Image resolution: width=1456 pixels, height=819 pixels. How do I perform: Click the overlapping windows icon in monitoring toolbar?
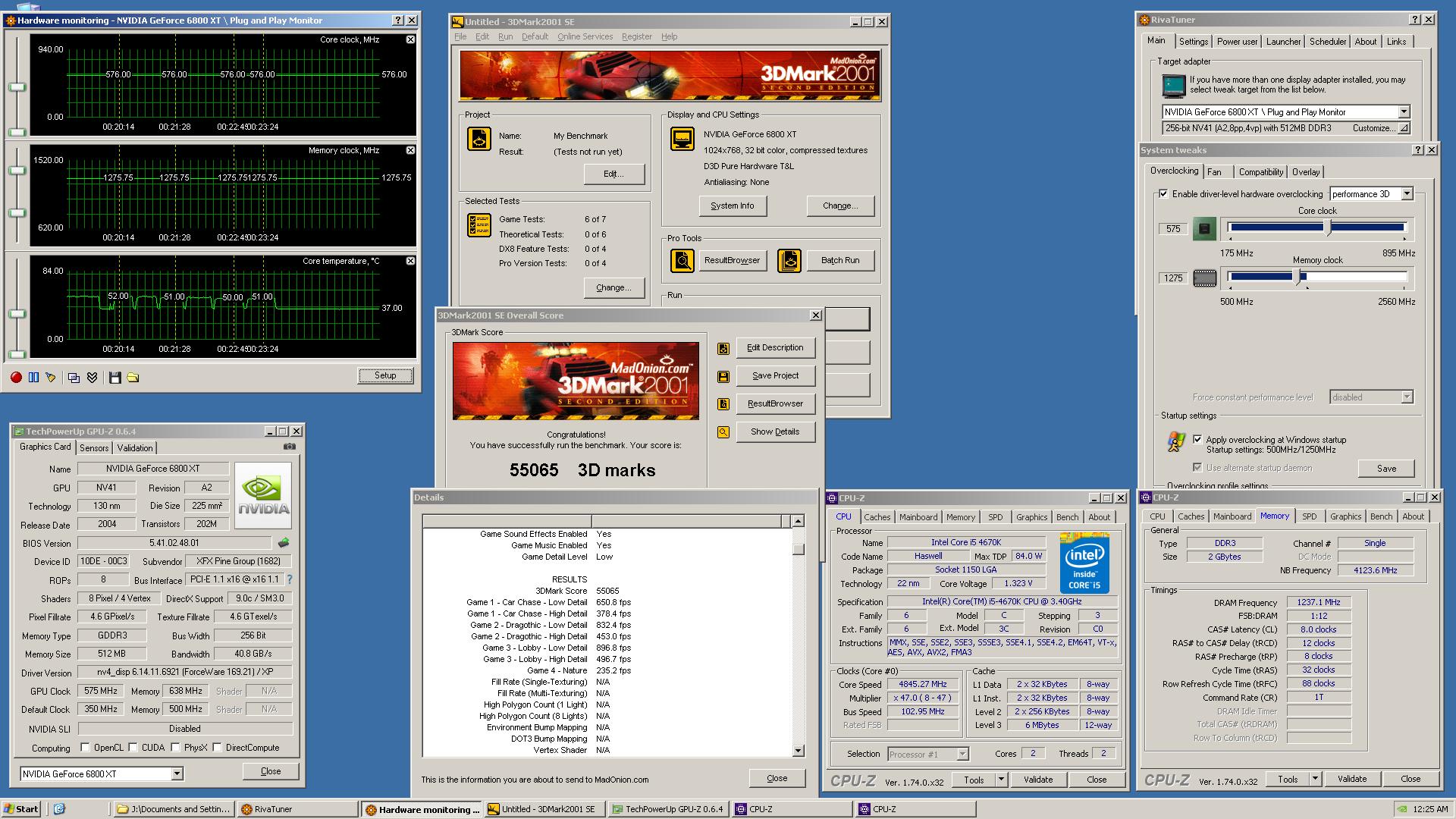[x=74, y=377]
